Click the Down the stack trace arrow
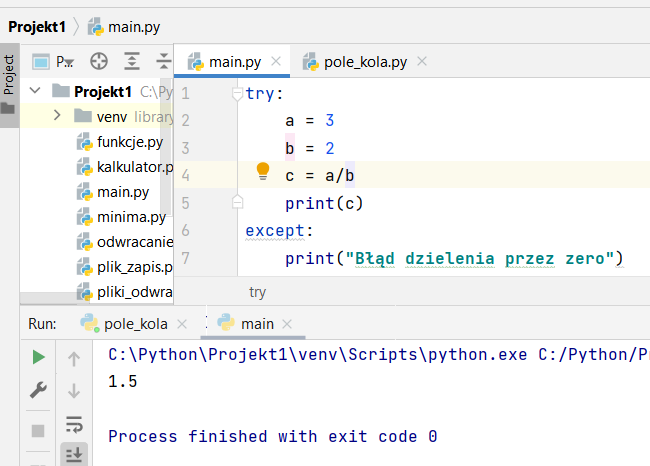Screen dimensions: 650x466 pyautogui.click(x=74, y=391)
